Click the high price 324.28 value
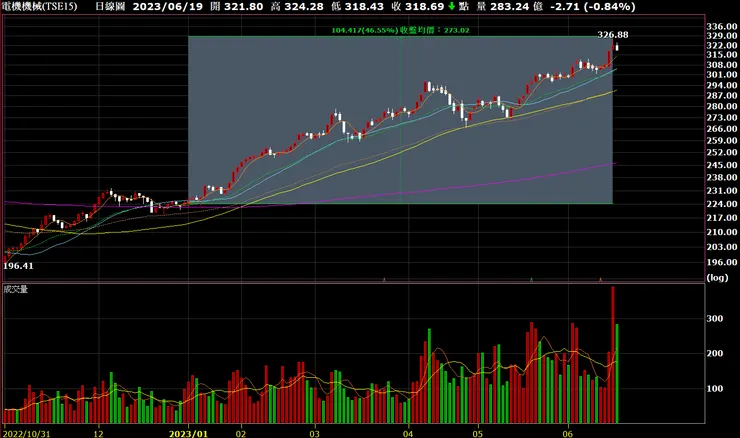Image resolution: width=740 pixels, height=438 pixels. coord(304,7)
